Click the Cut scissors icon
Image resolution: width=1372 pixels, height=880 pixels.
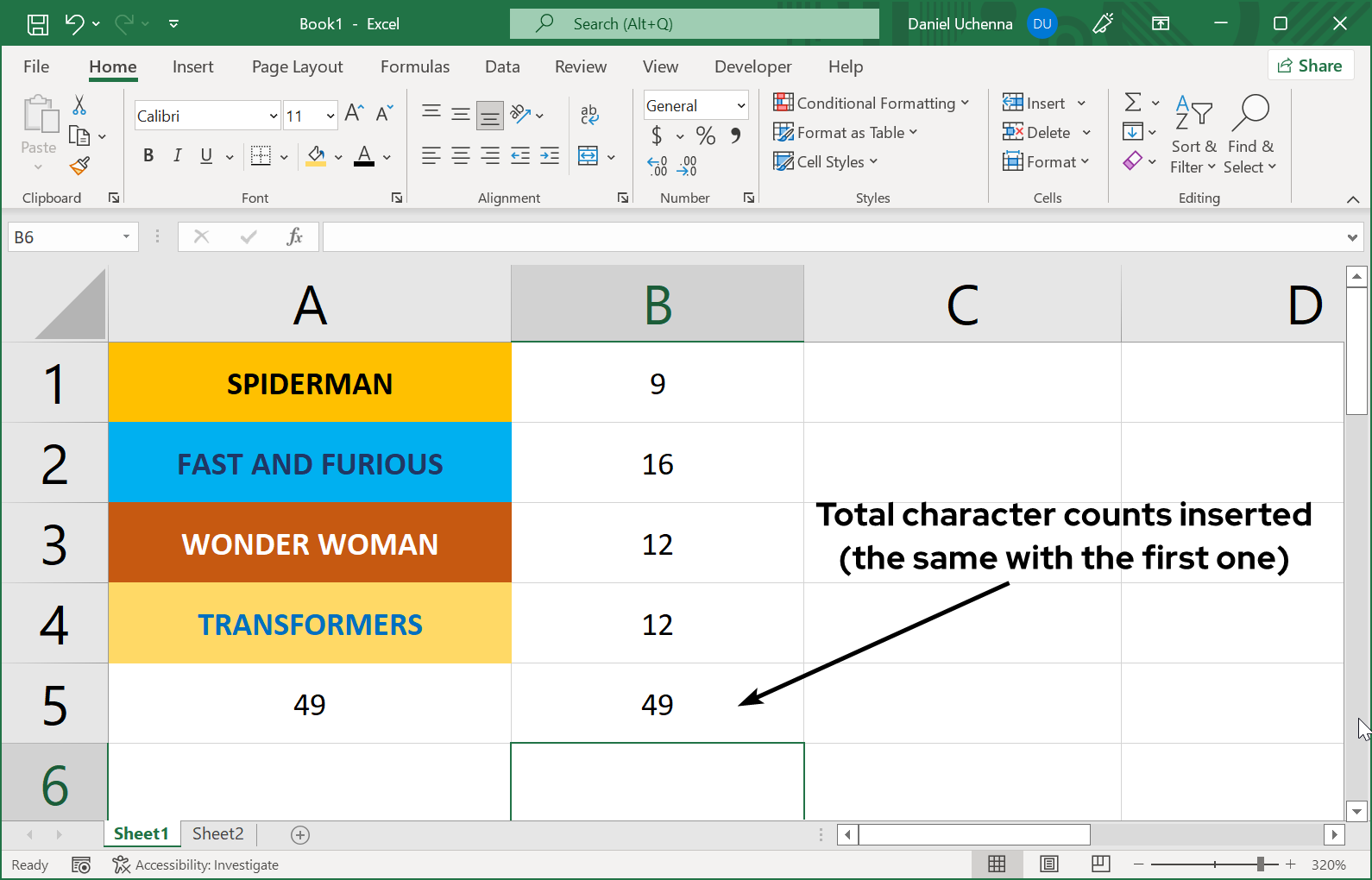(79, 105)
